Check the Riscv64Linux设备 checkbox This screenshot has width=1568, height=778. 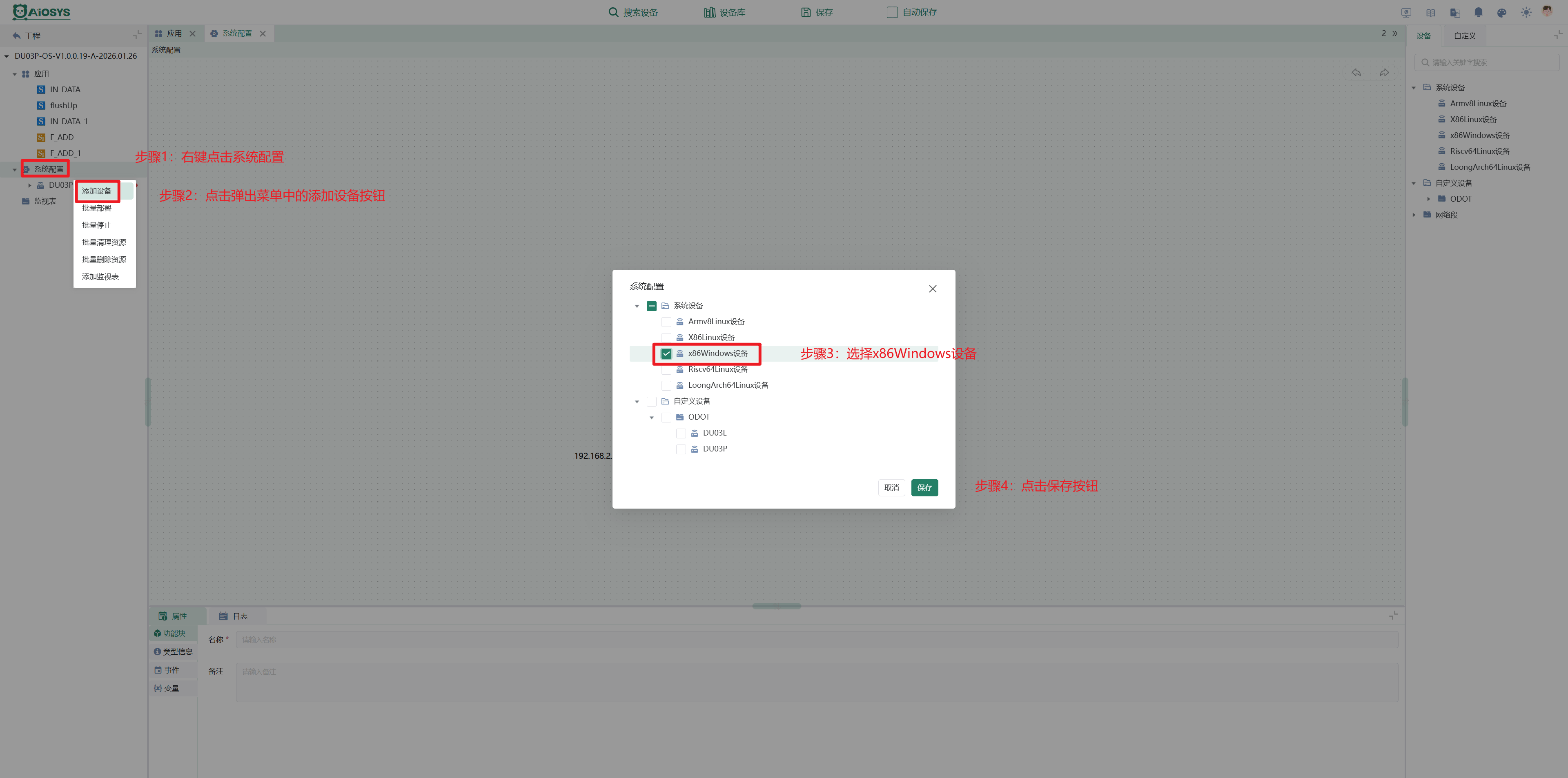666,369
